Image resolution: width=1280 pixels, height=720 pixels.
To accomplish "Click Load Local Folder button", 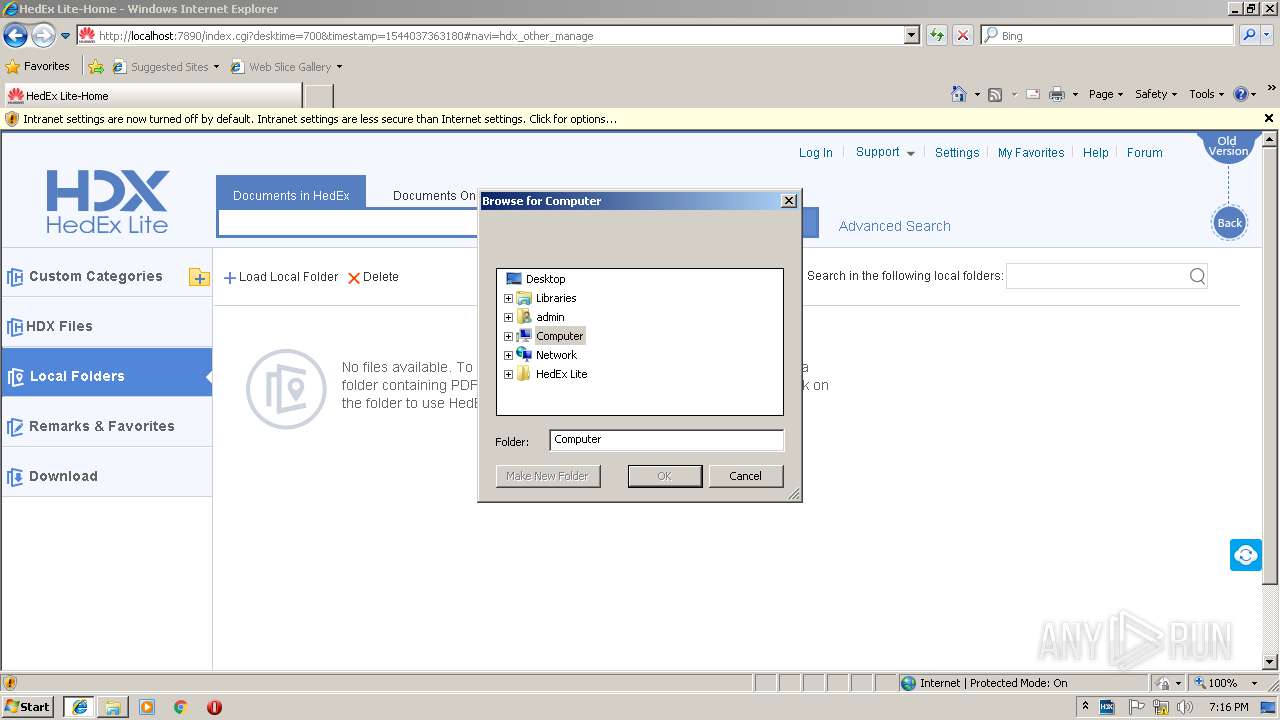I will pos(280,277).
